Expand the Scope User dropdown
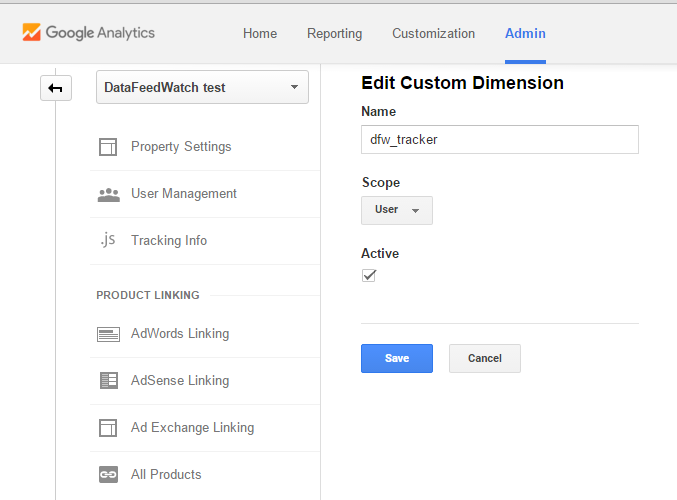This screenshot has height=500, width=677. pyautogui.click(x=397, y=210)
